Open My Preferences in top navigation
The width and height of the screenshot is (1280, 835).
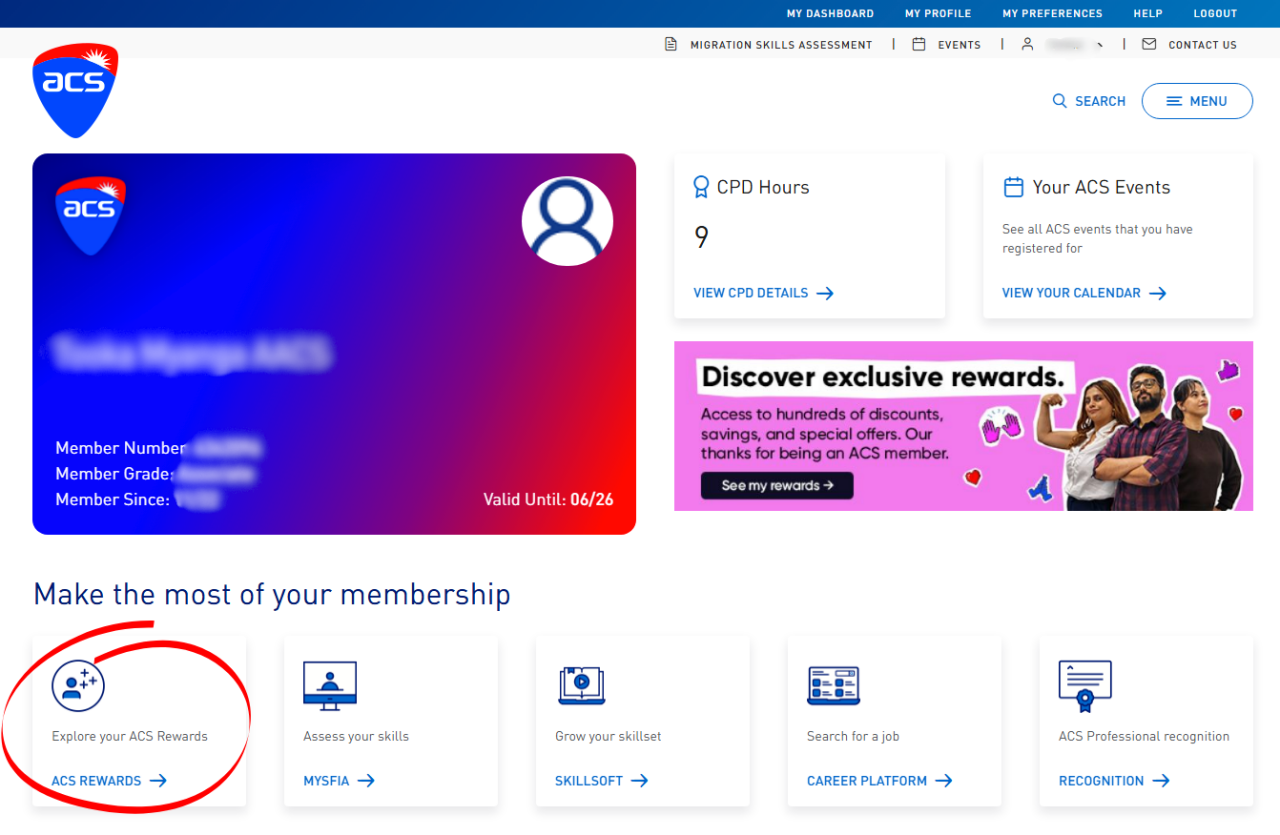pyautogui.click(x=1052, y=14)
